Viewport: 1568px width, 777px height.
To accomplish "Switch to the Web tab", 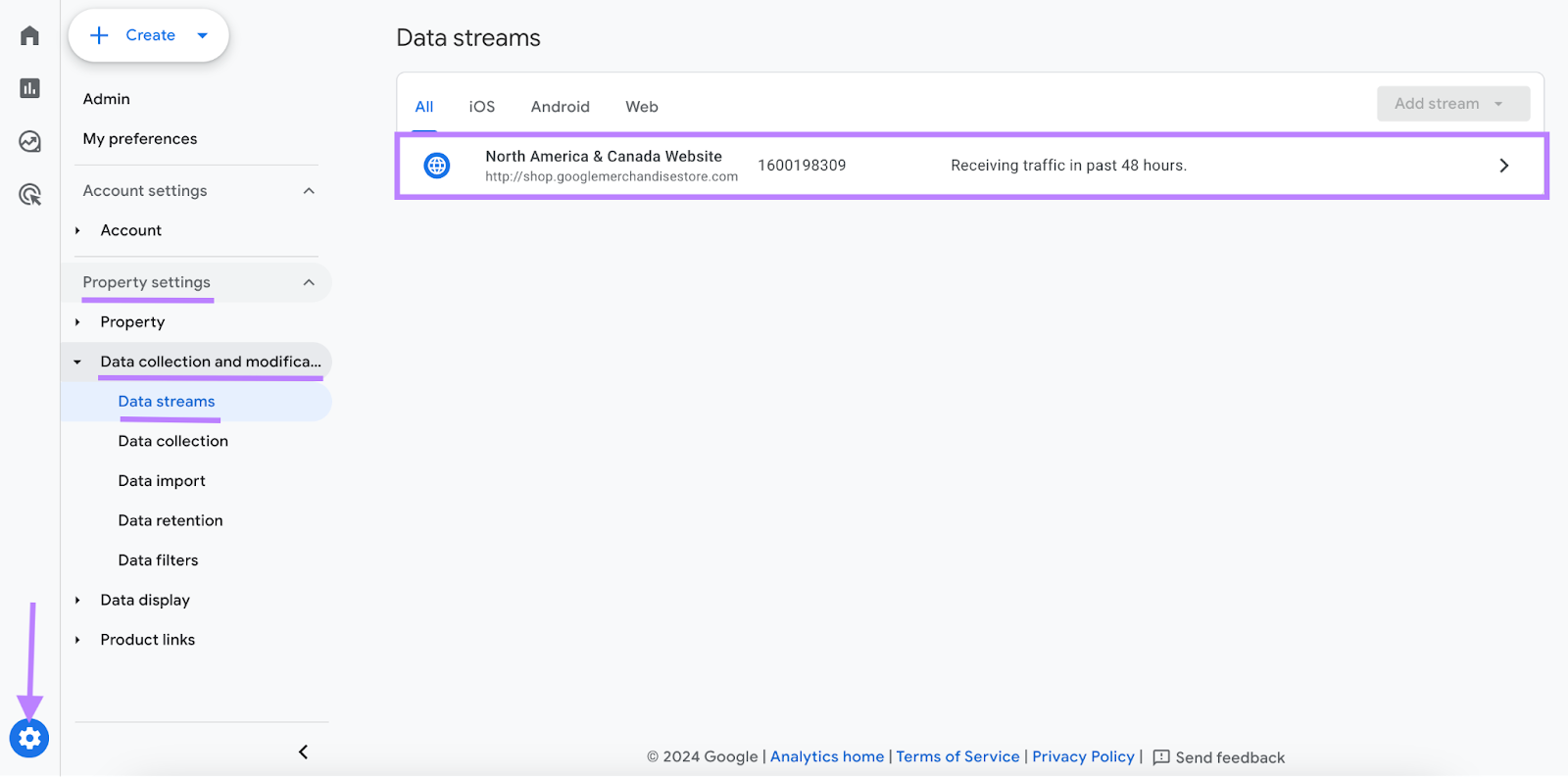I will (642, 107).
